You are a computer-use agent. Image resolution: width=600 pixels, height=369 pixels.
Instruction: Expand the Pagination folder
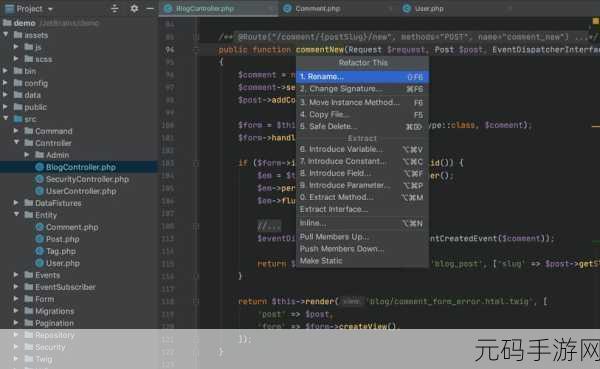(16, 323)
